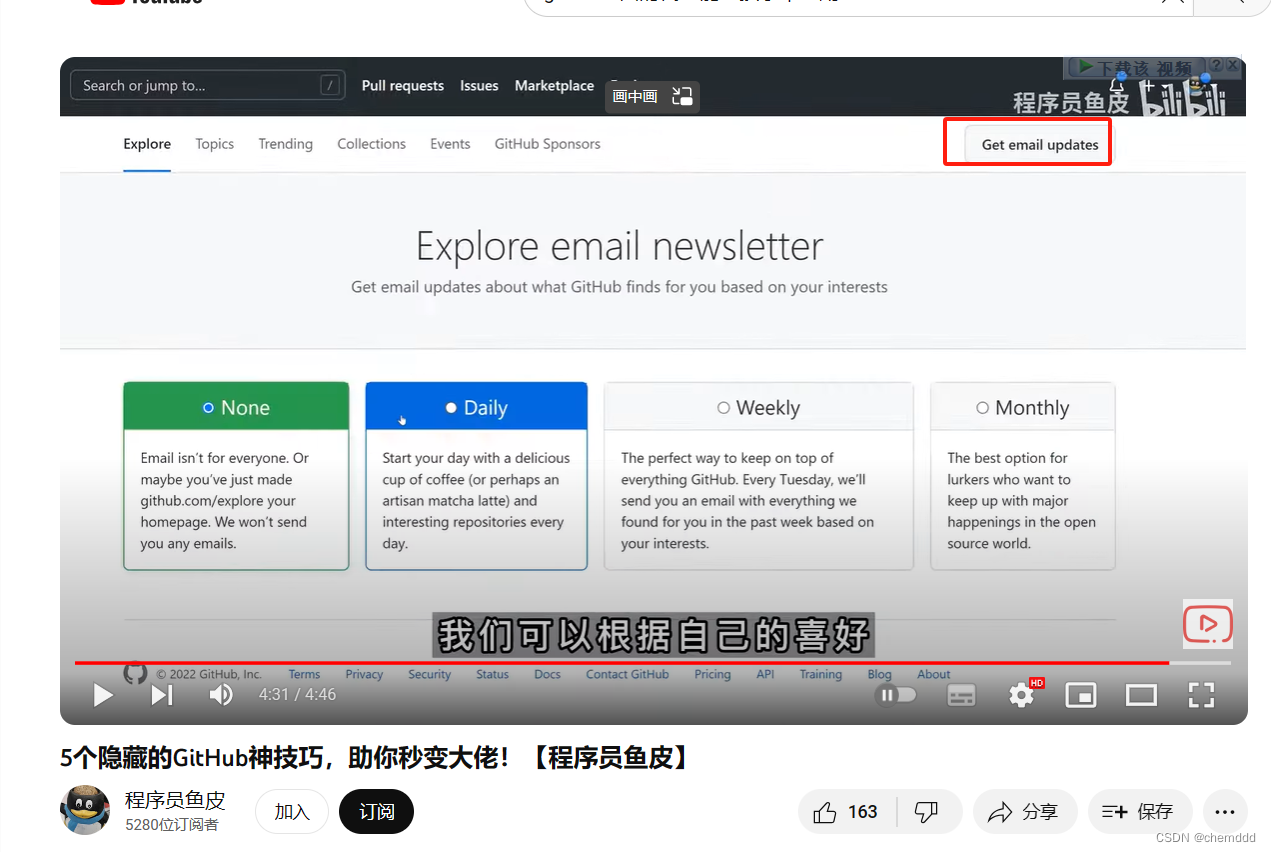Open Pull requests in GitHub header
Image resolution: width=1271 pixels, height=852 pixels.
click(403, 86)
